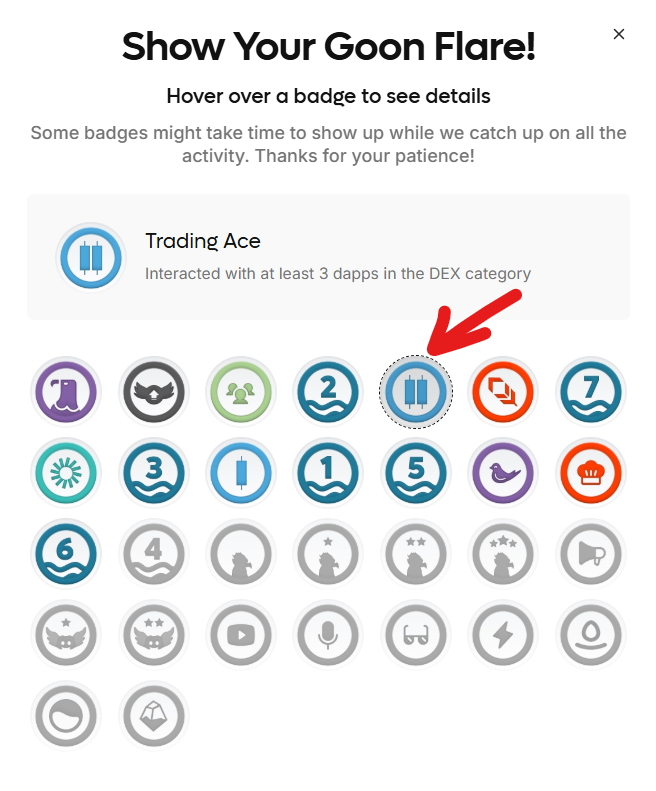Click the highlighted double candlestick Trading Ace badge
This screenshot has height=791, width=656.
coord(416,392)
